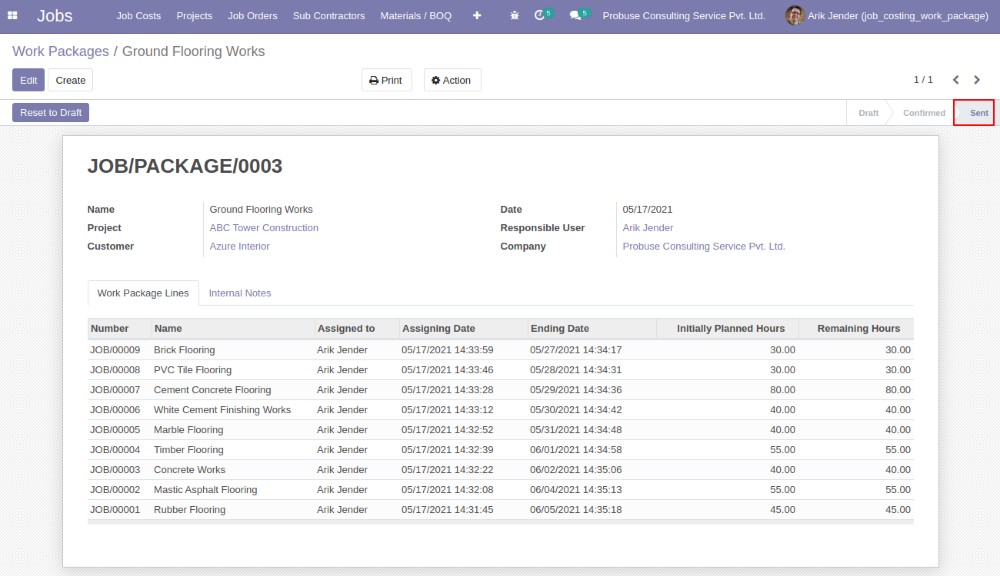Click the user avatar picture
This screenshot has height=576, width=1000.
coord(794,16)
